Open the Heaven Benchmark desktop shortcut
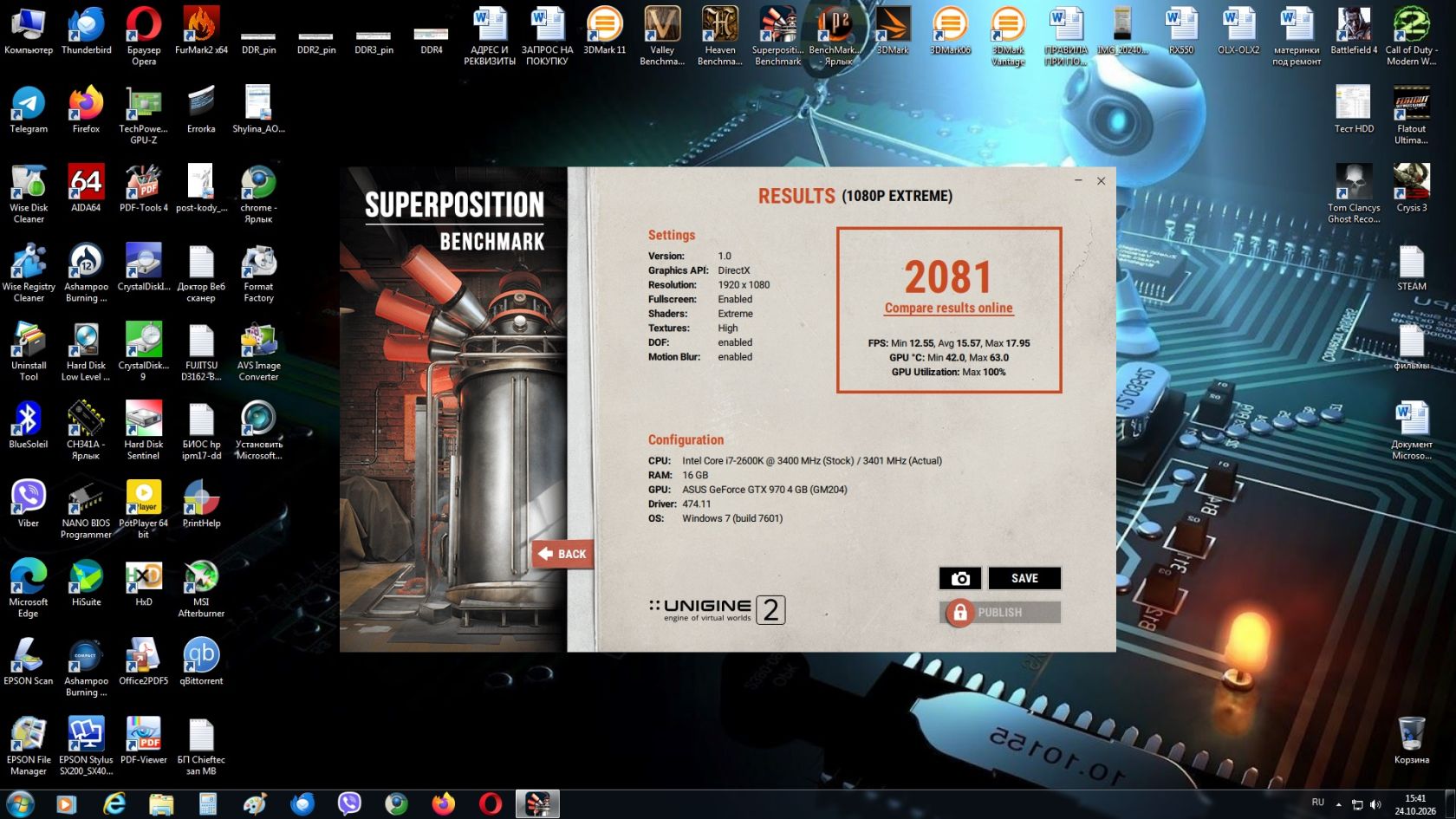The height and width of the screenshot is (819, 1456). pos(720,36)
